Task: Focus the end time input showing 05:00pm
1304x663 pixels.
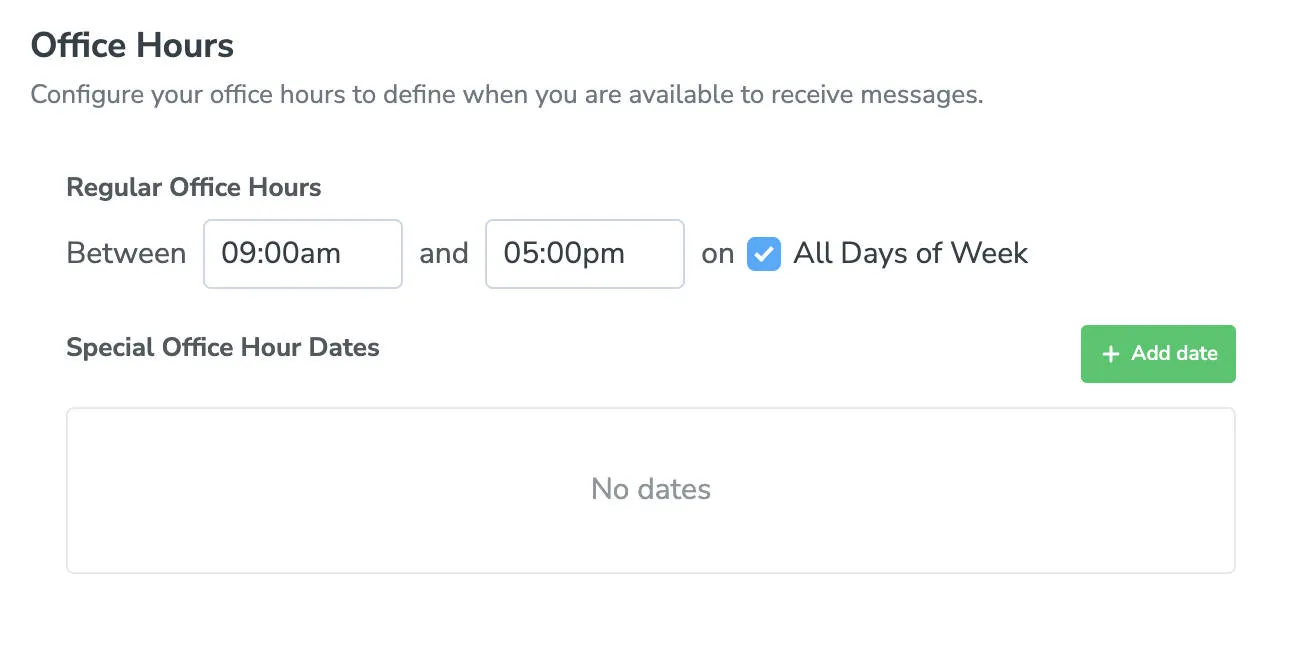Action: click(x=584, y=254)
